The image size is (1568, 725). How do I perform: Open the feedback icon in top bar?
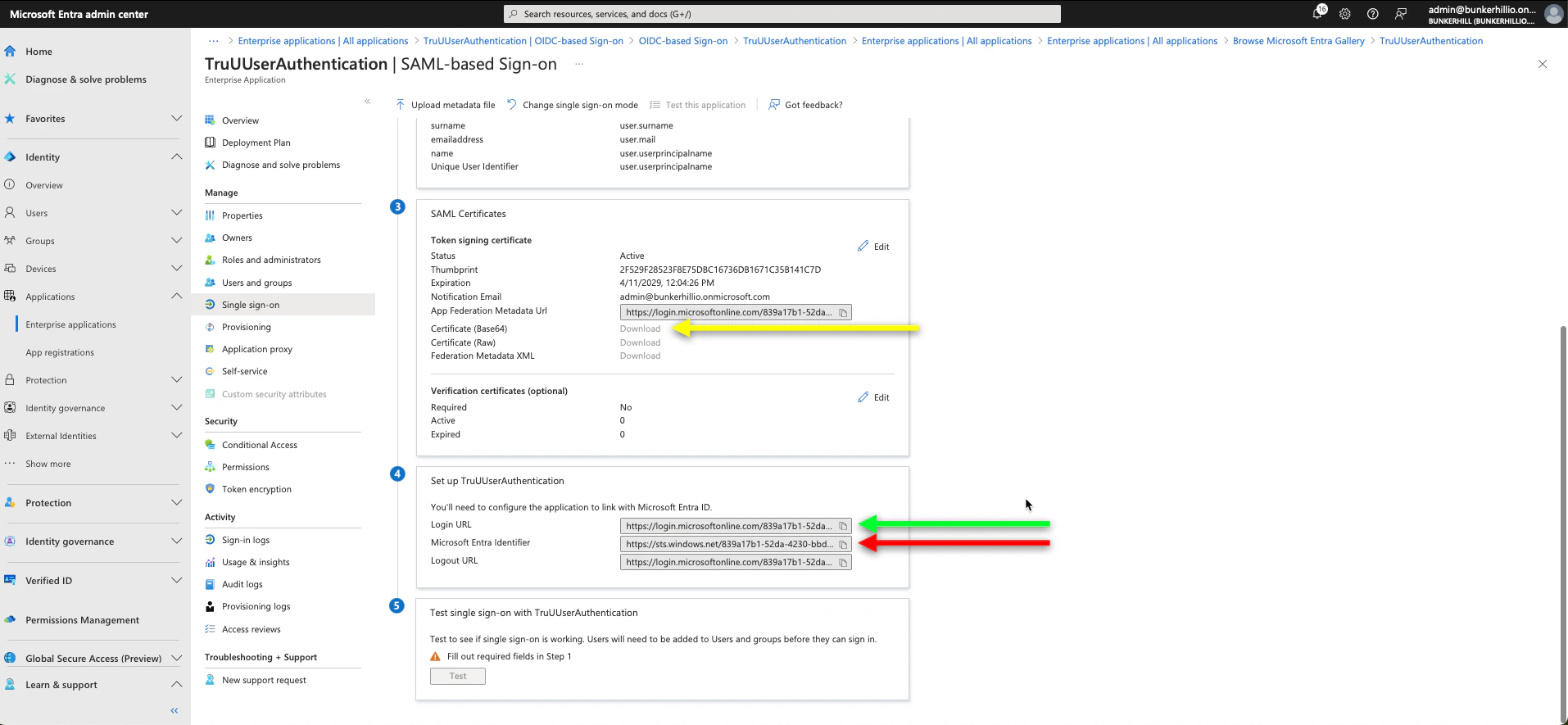[x=1401, y=14]
